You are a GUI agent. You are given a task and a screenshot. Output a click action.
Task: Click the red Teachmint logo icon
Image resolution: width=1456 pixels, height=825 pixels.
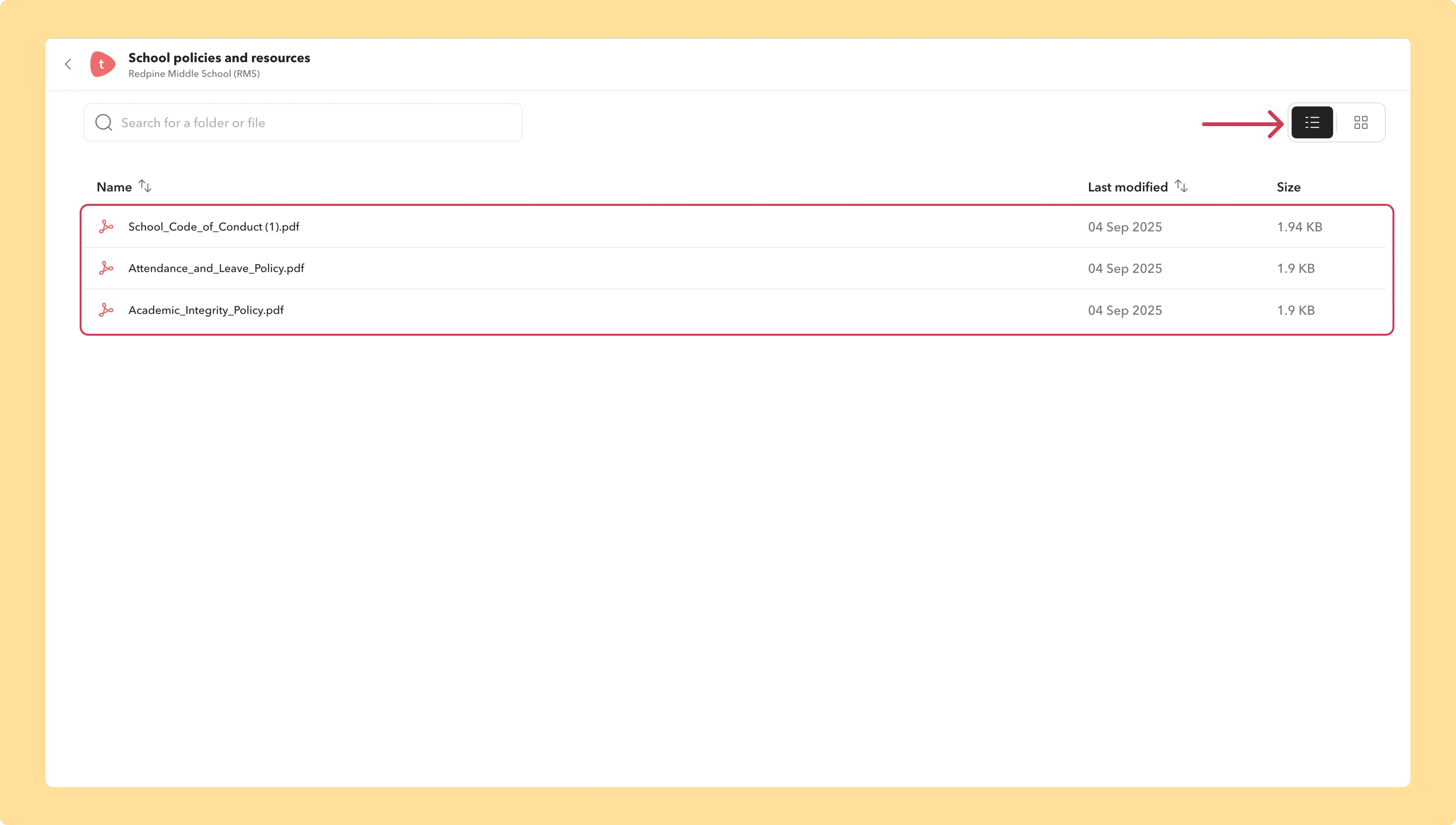(x=103, y=64)
